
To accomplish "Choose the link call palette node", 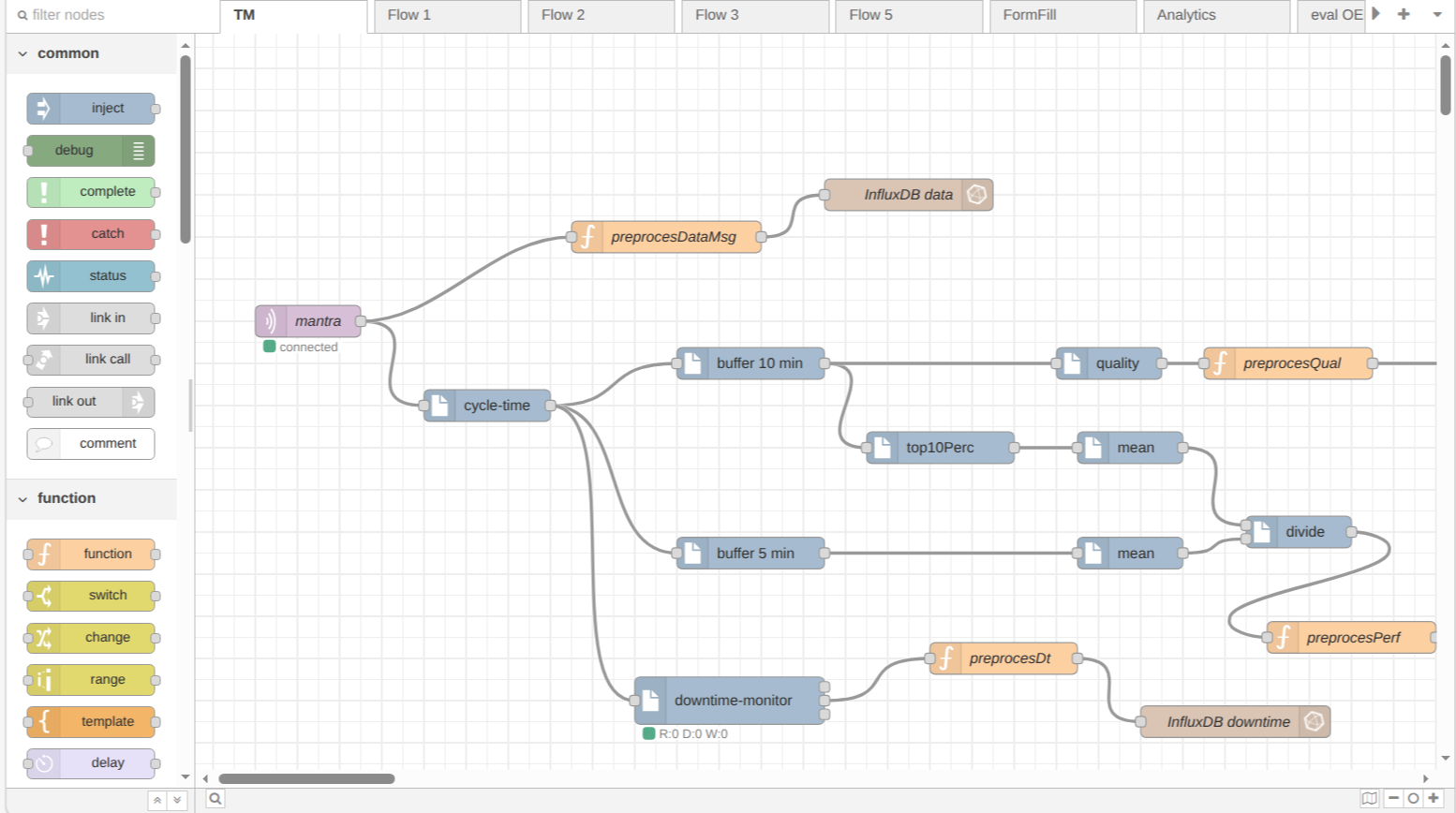I will 91,360.
